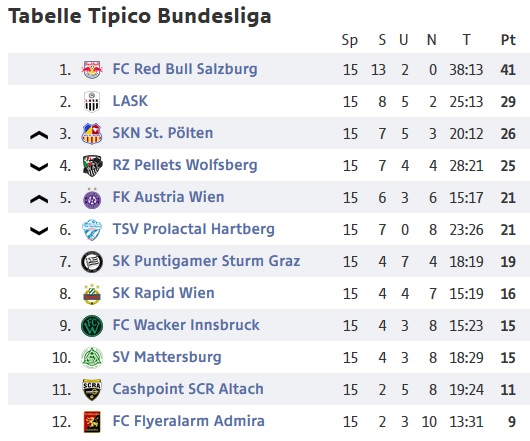The height and width of the screenshot is (441, 530).
Task: Click the Cashpoint SCR Altach crest
Action: point(92,390)
